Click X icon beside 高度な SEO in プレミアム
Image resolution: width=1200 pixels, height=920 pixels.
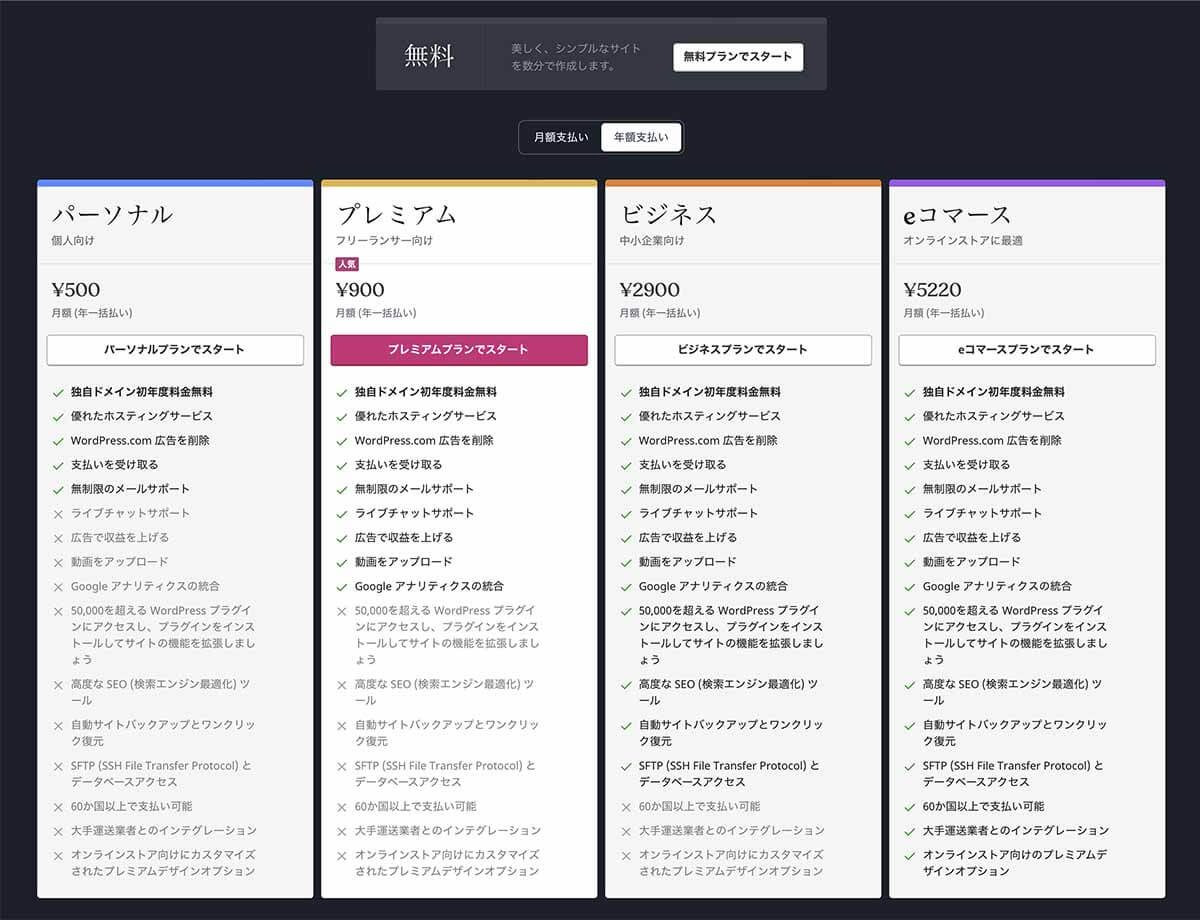pyautogui.click(x=342, y=685)
